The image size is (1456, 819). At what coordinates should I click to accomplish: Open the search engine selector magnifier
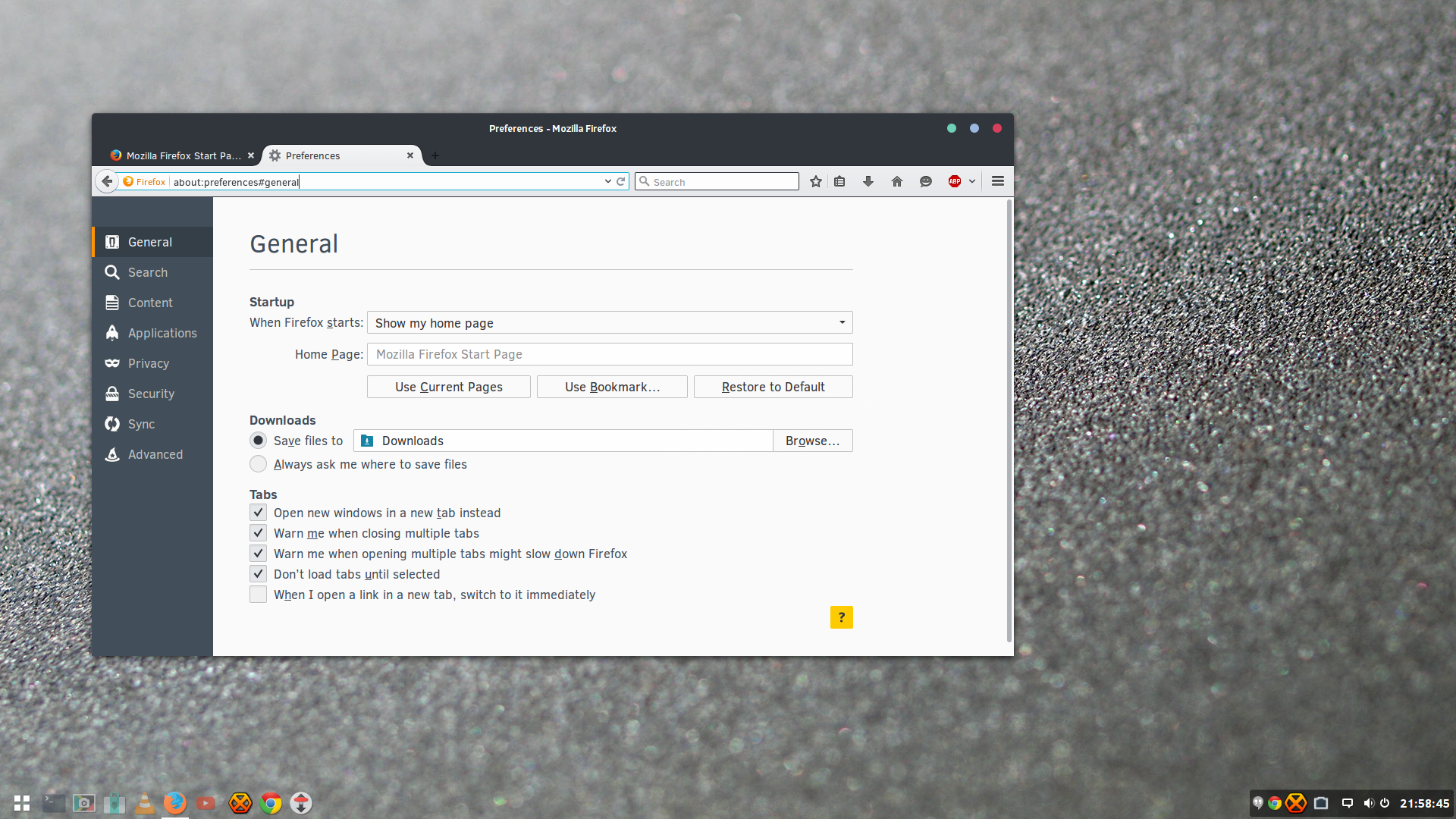coord(645,181)
